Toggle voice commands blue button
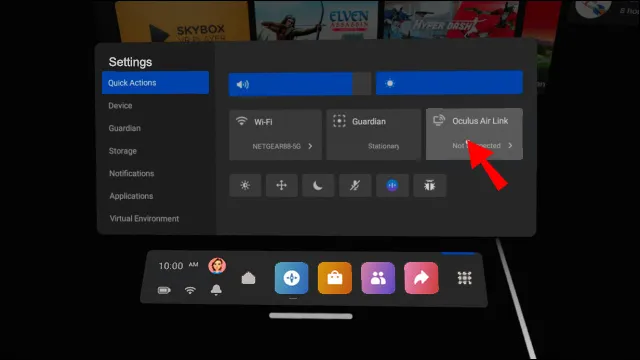This screenshot has width=640, height=360. 392,186
